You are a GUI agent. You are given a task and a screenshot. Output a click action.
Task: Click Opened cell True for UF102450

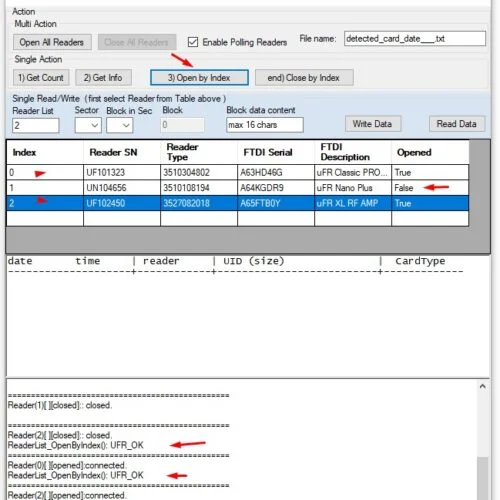coord(430,203)
